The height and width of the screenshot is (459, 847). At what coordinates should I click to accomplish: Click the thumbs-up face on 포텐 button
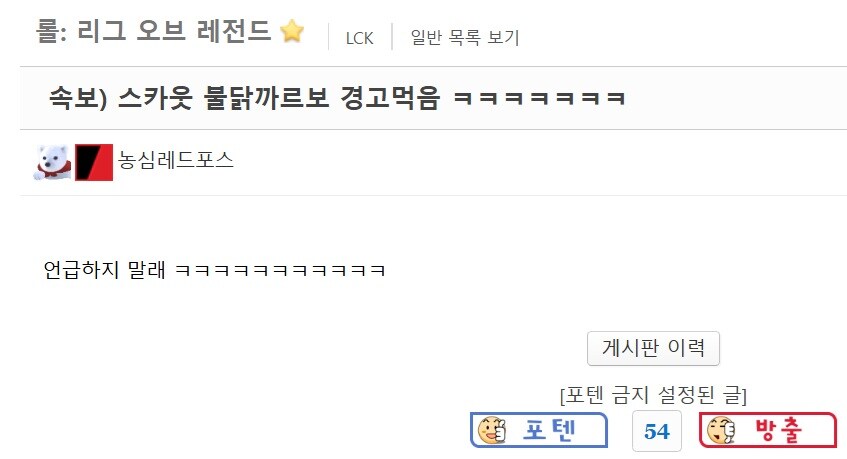coord(493,430)
